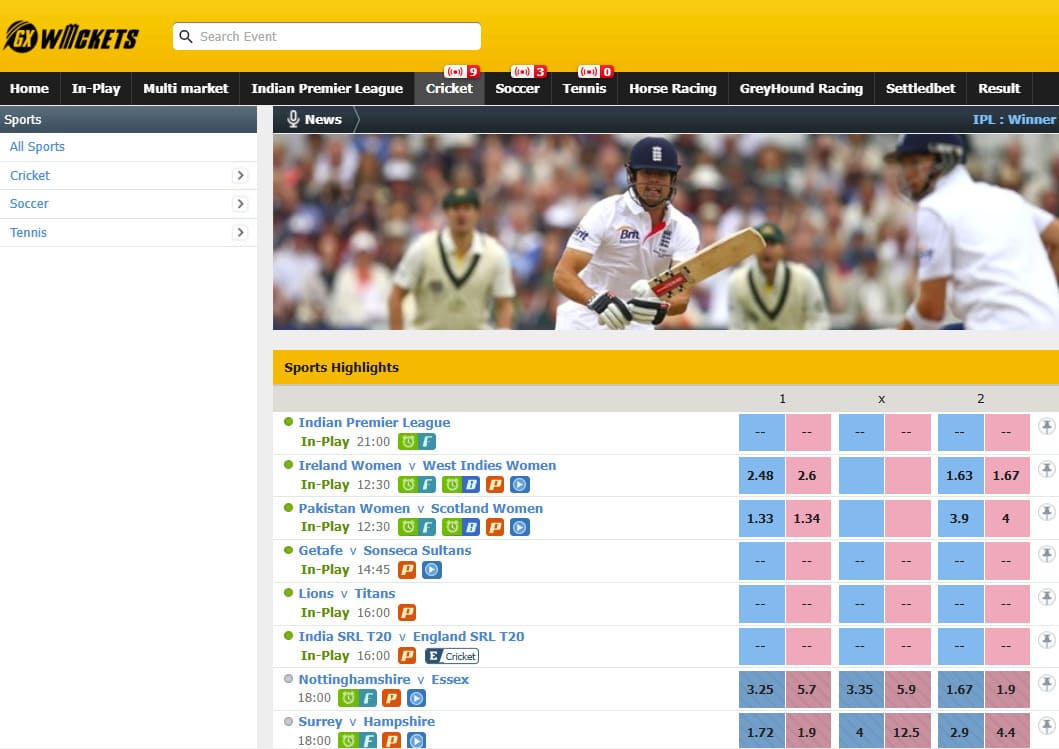Switch to the In-Play tab
The height and width of the screenshot is (749, 1059).
click(96, 88)
